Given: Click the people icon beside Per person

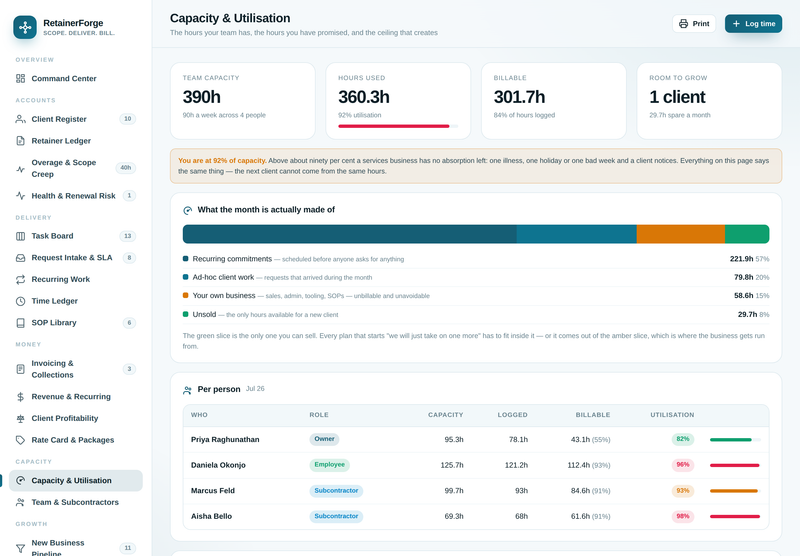Looking at the screenshot, I should (x=187, y=390).
